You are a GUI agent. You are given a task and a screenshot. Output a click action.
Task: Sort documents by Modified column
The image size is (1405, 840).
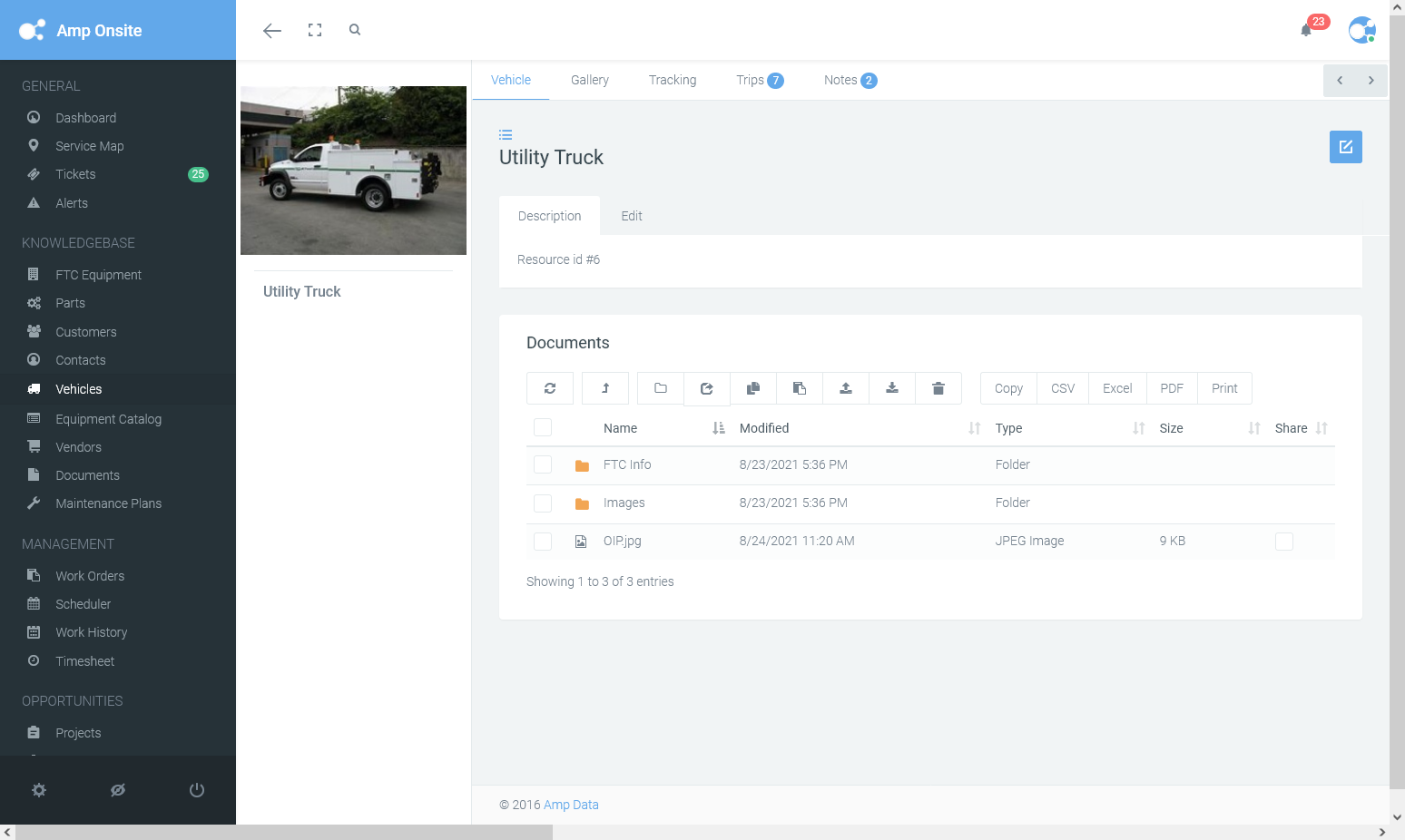(860, 428)
